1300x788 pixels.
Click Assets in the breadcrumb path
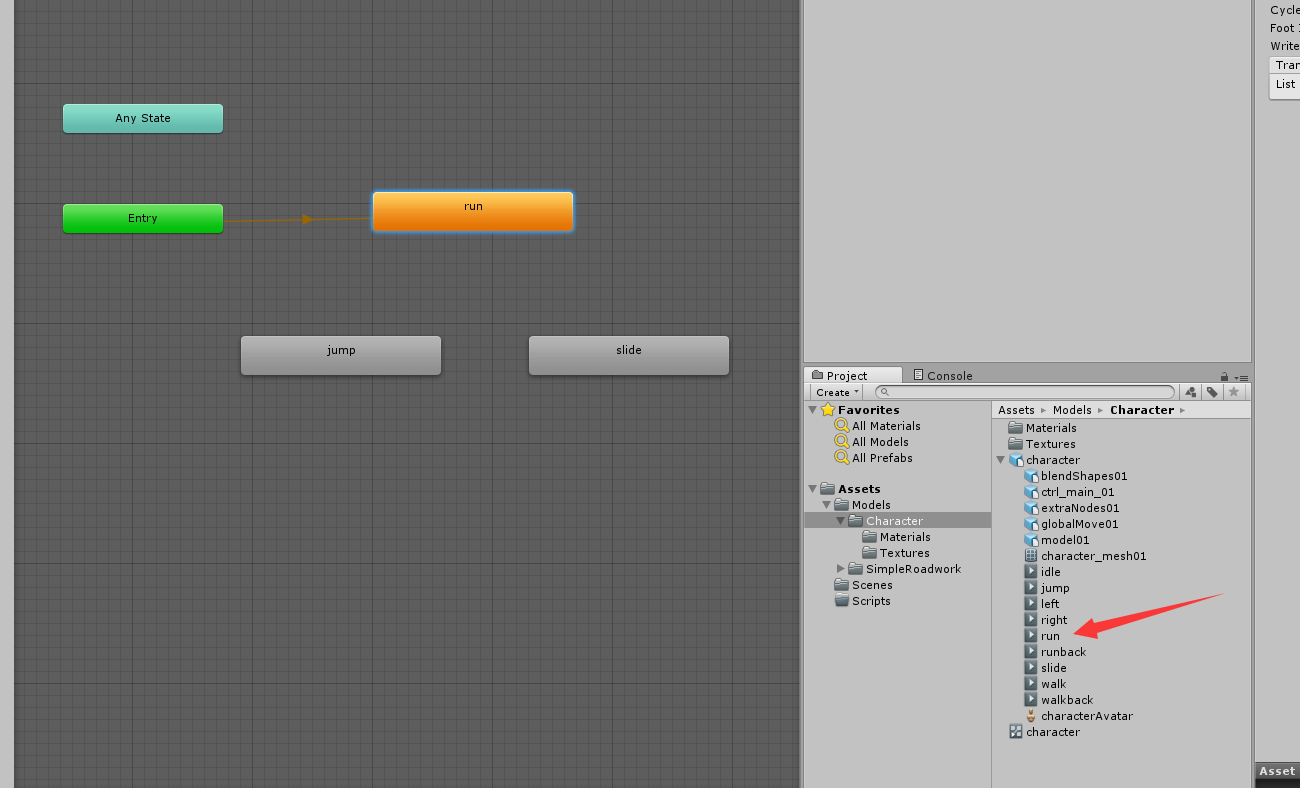(x=1016, y=410)
